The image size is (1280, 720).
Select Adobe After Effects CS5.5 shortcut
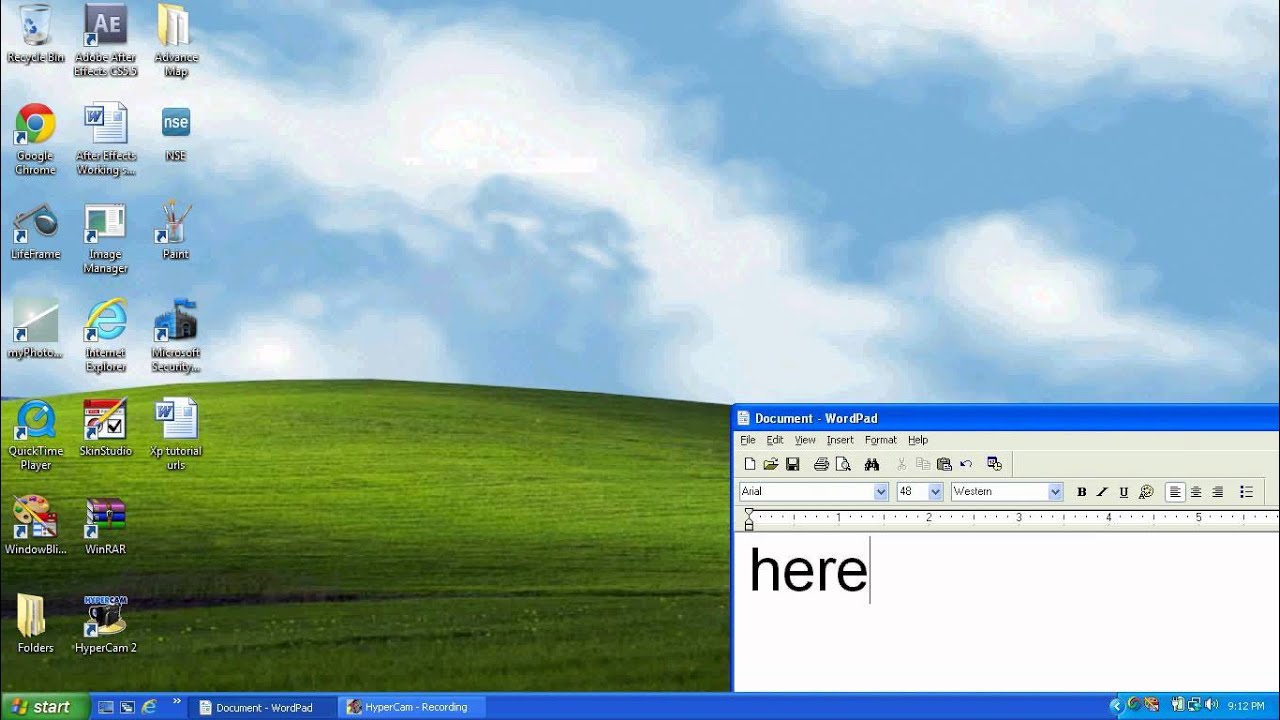click(105, 40)
